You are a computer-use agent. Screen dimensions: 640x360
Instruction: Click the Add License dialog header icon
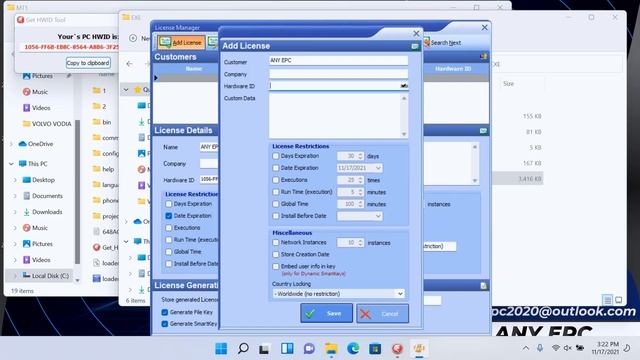[x=415, y=46]
